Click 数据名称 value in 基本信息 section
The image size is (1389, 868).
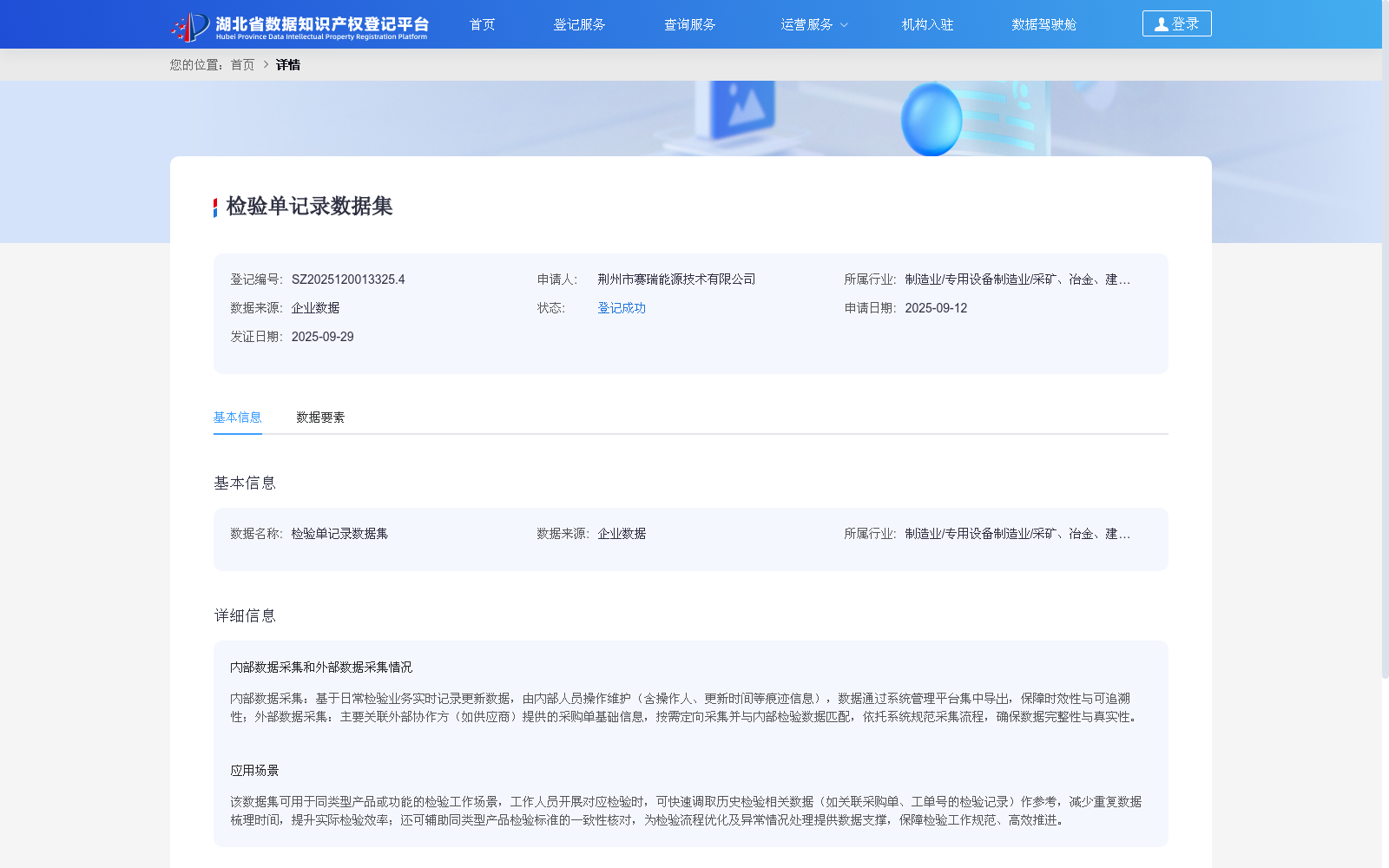click(x=339, y=534)
